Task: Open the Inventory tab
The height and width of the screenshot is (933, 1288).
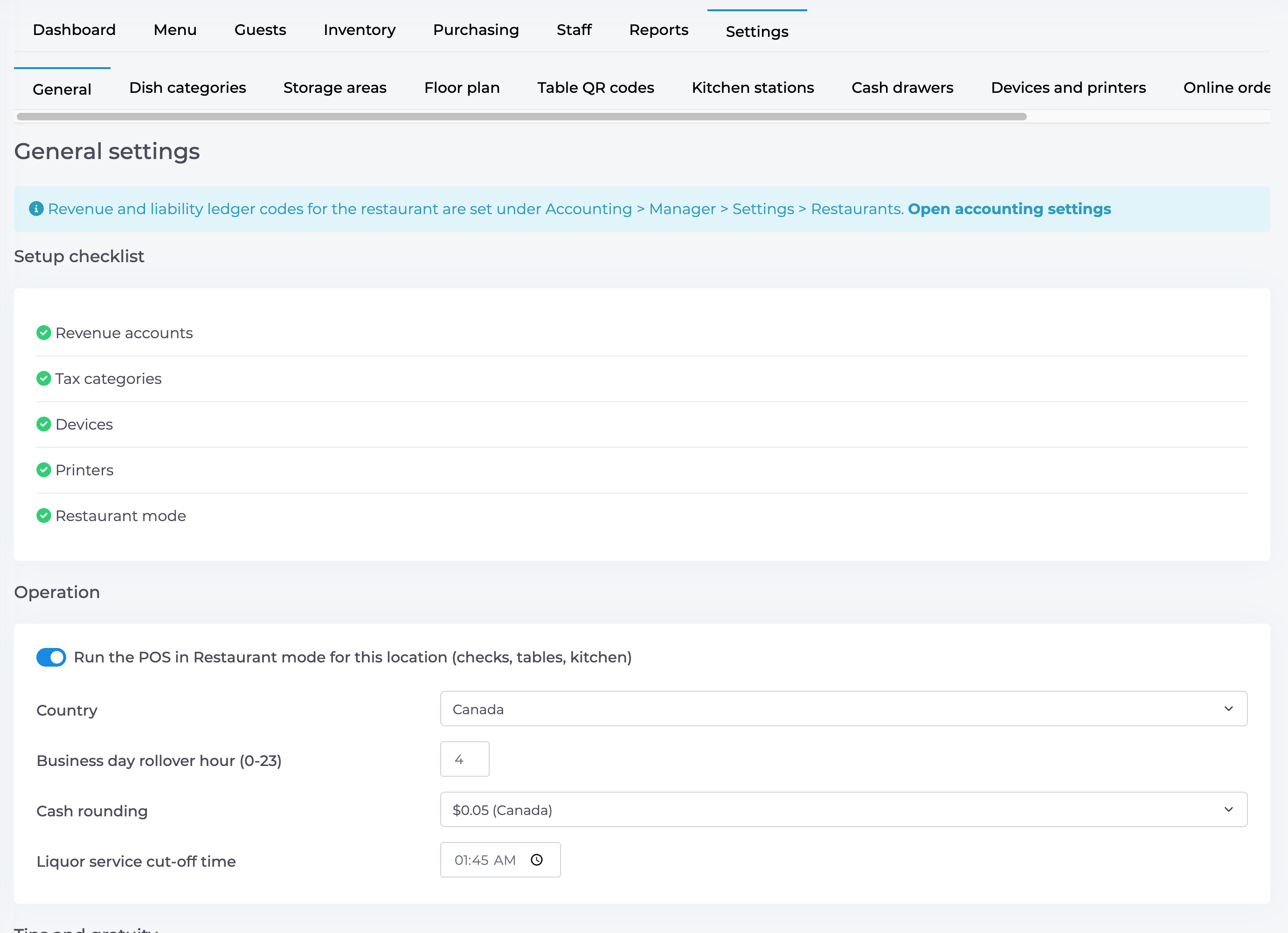Action: 360,30
